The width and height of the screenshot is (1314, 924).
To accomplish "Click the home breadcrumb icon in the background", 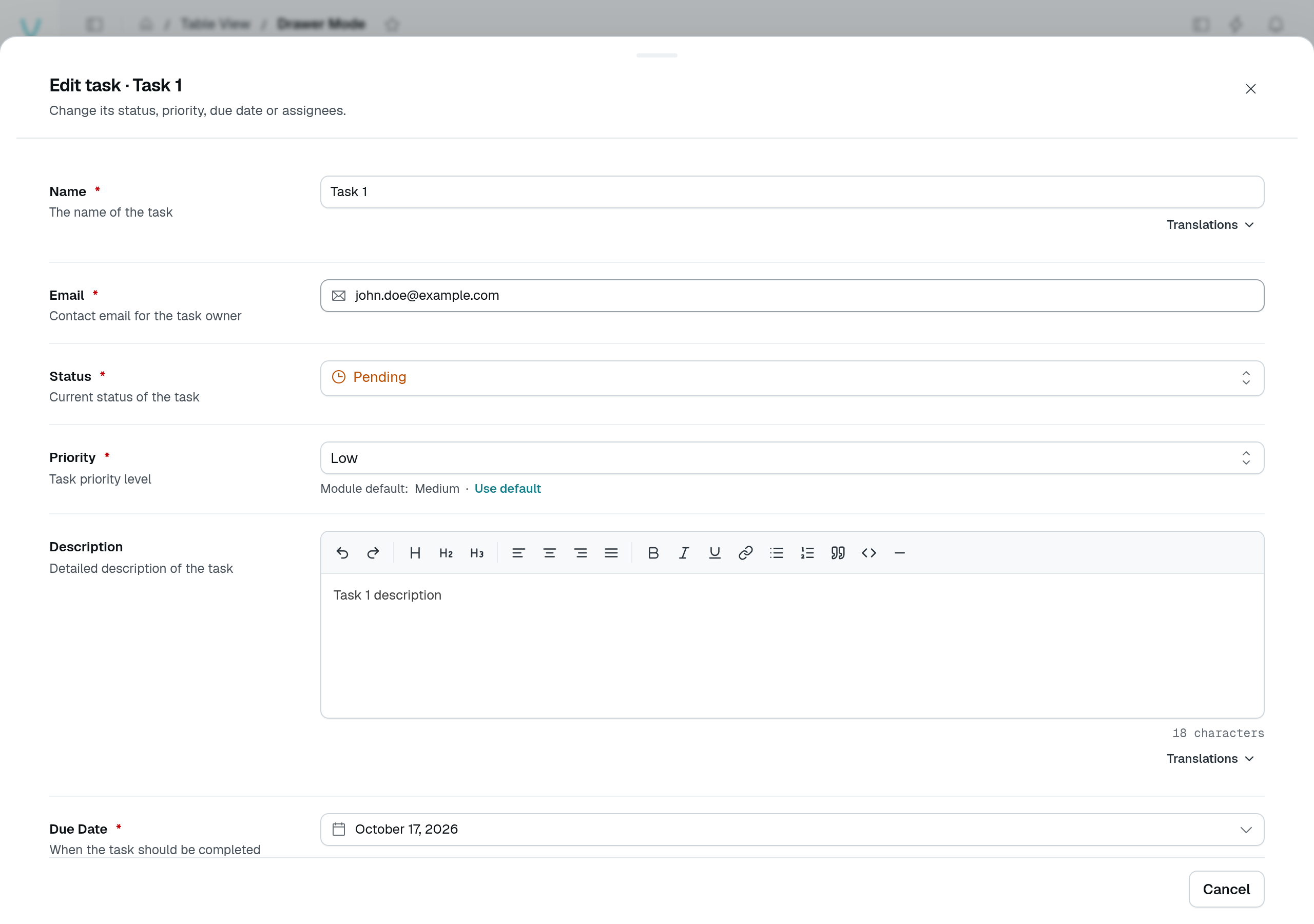I will [146, 24].
